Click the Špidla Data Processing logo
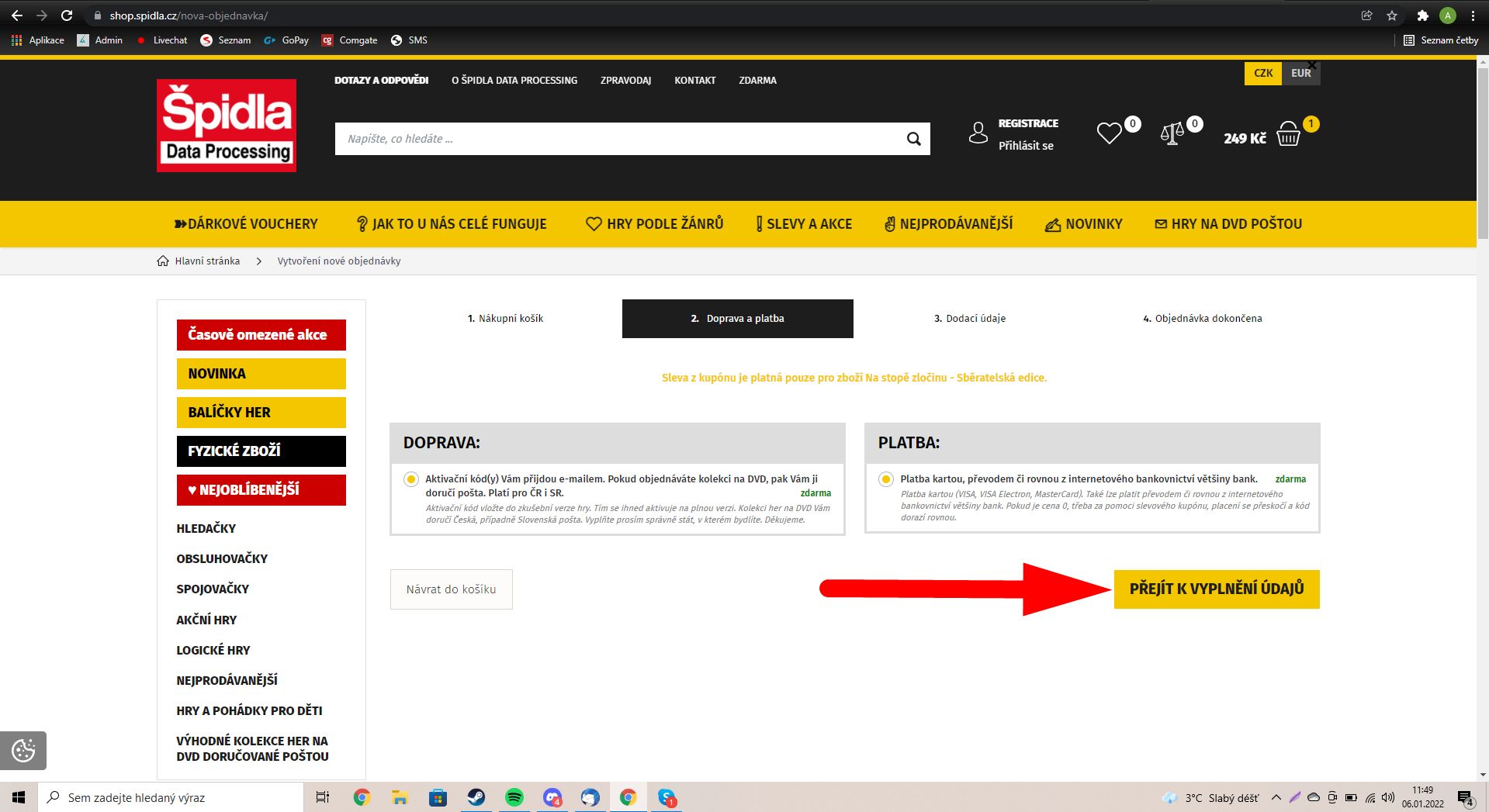 pyautogui.click(x=227, y=126)
